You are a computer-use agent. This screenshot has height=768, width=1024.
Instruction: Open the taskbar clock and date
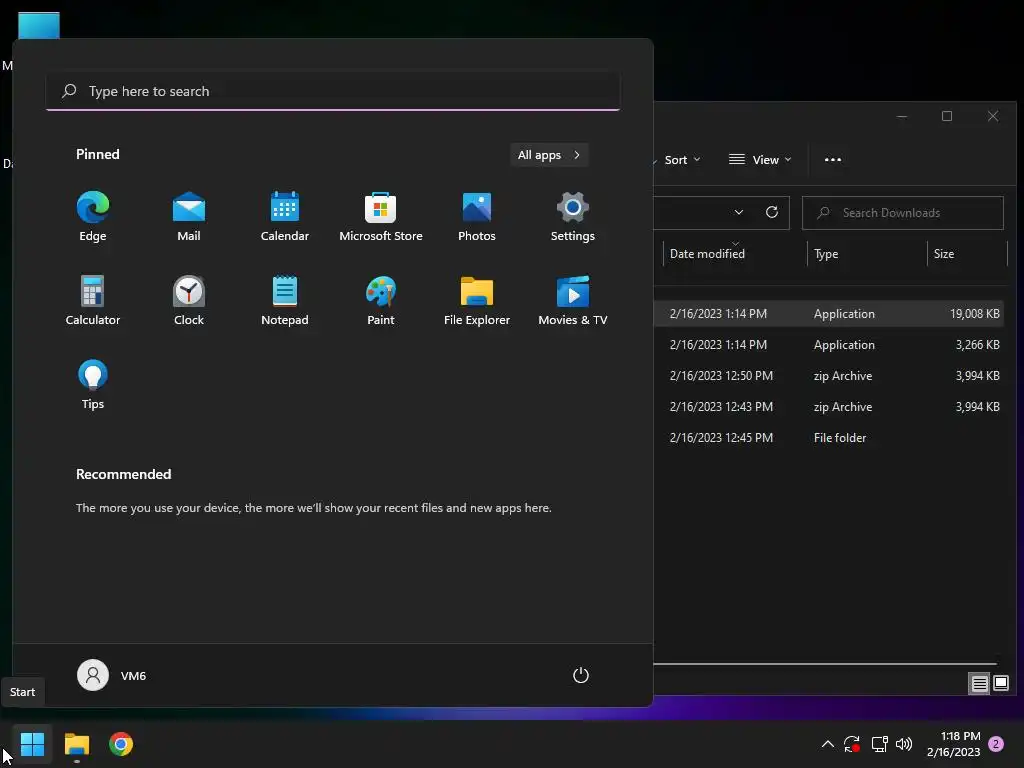coord(953,744)
